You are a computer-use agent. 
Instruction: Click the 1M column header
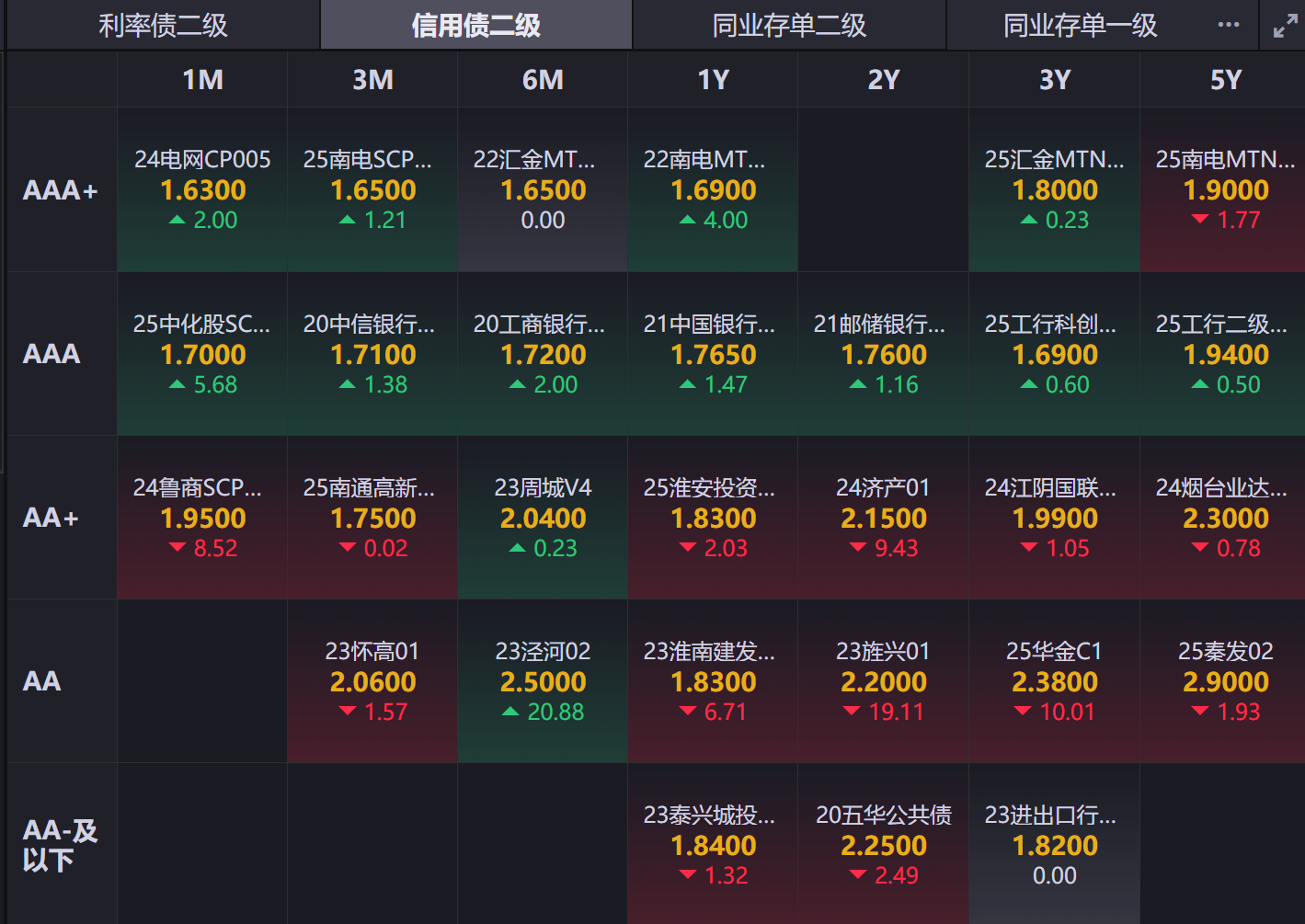202,80
